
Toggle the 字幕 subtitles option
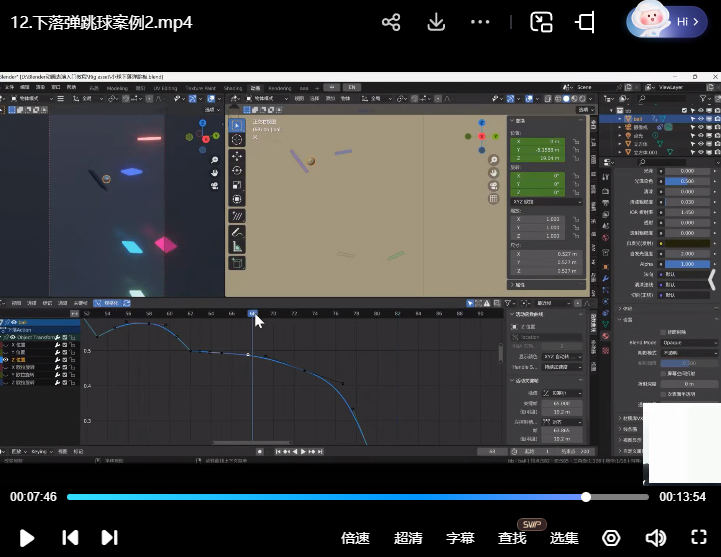(x=461, y=538)
